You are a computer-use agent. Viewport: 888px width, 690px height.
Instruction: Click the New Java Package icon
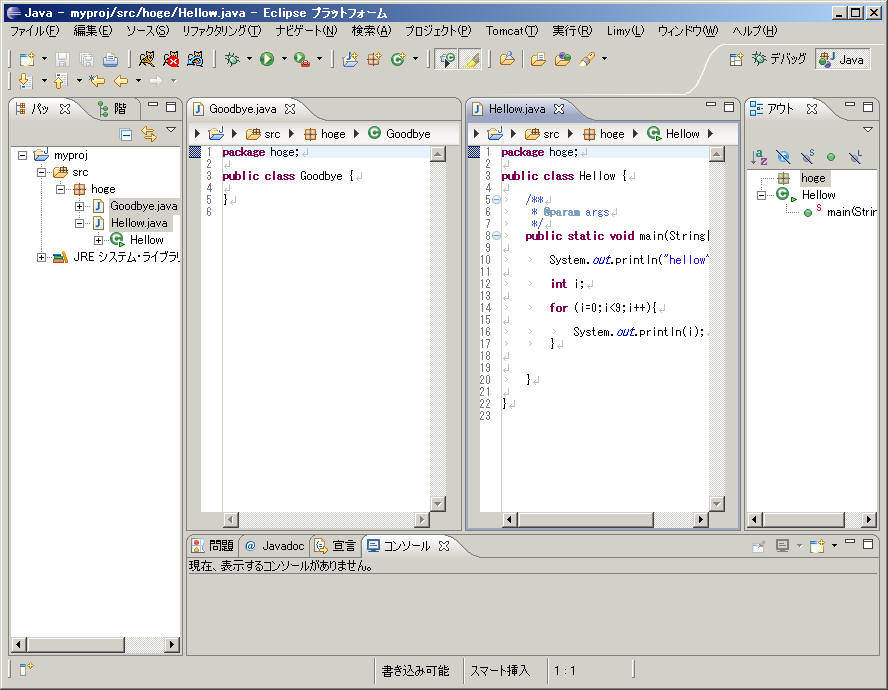[374, 60]
